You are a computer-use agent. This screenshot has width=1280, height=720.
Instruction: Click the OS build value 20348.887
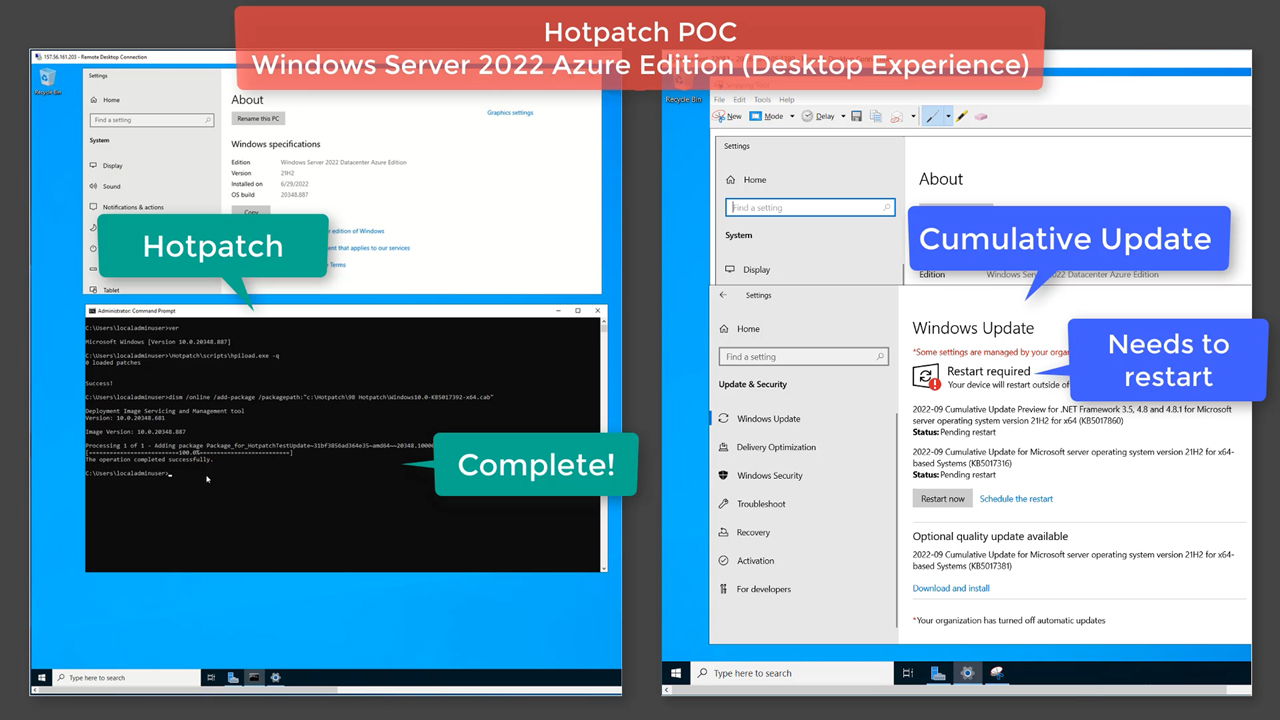(x=294, y=195)
